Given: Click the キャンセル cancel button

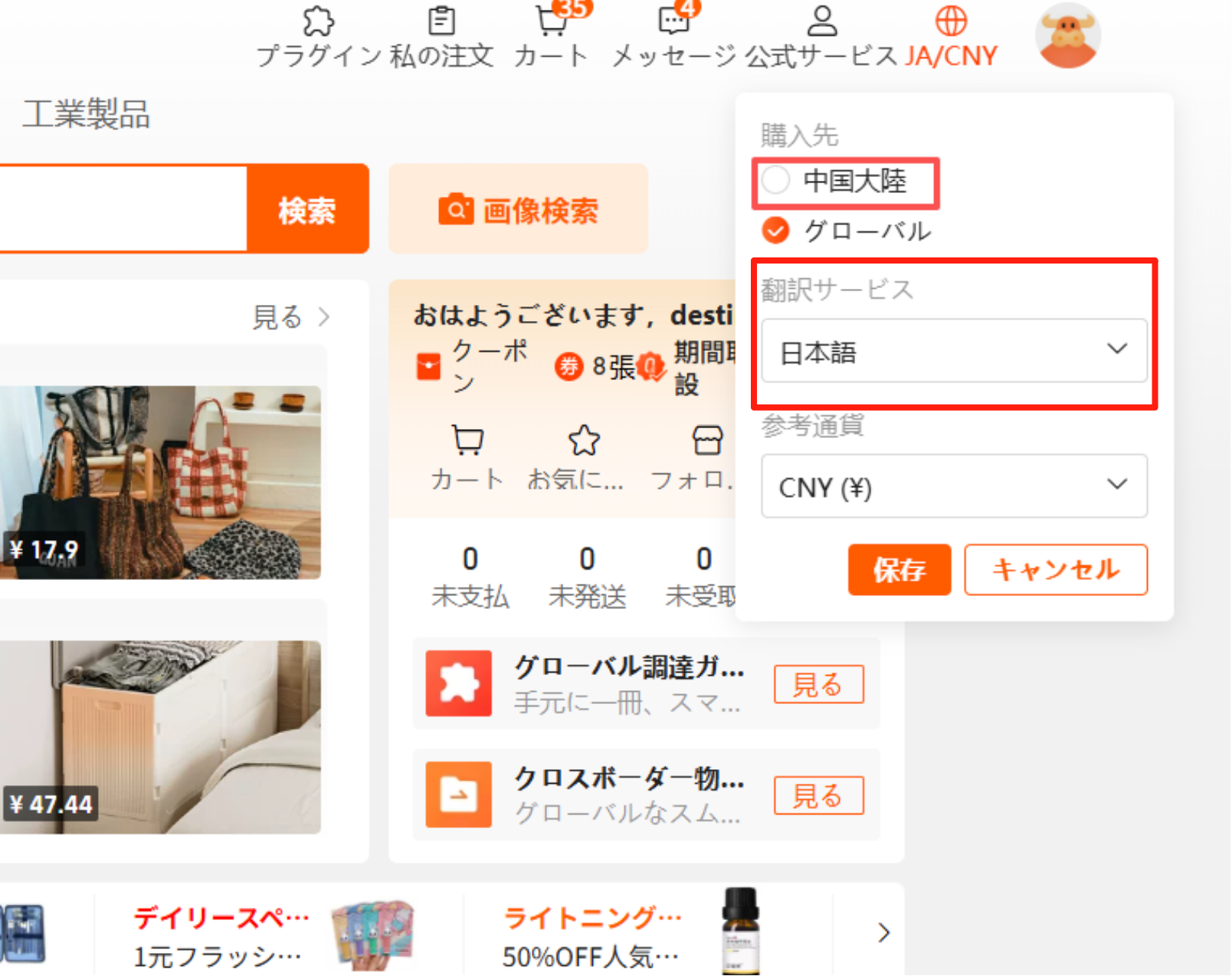Looking at the screenshot, I should 1055,569.
